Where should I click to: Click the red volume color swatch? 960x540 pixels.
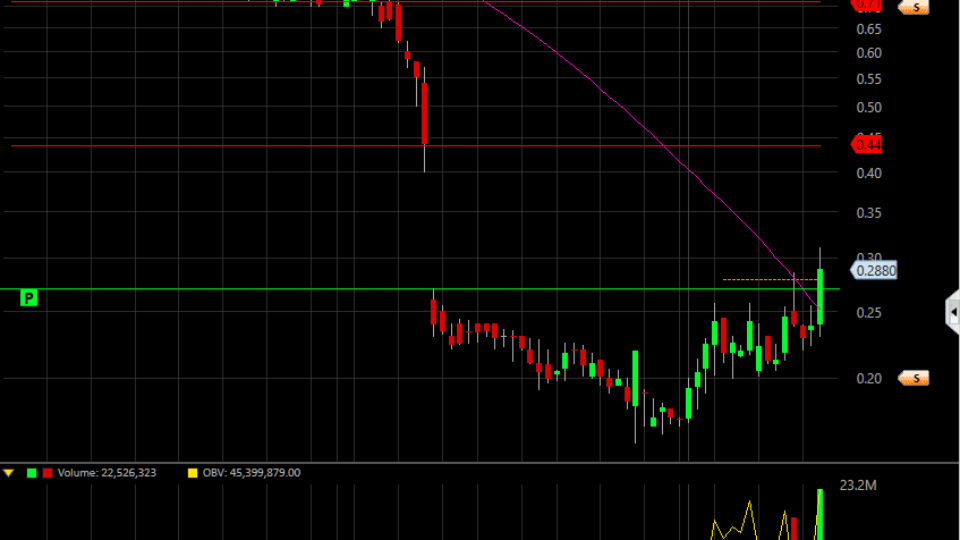pos(47,473)
